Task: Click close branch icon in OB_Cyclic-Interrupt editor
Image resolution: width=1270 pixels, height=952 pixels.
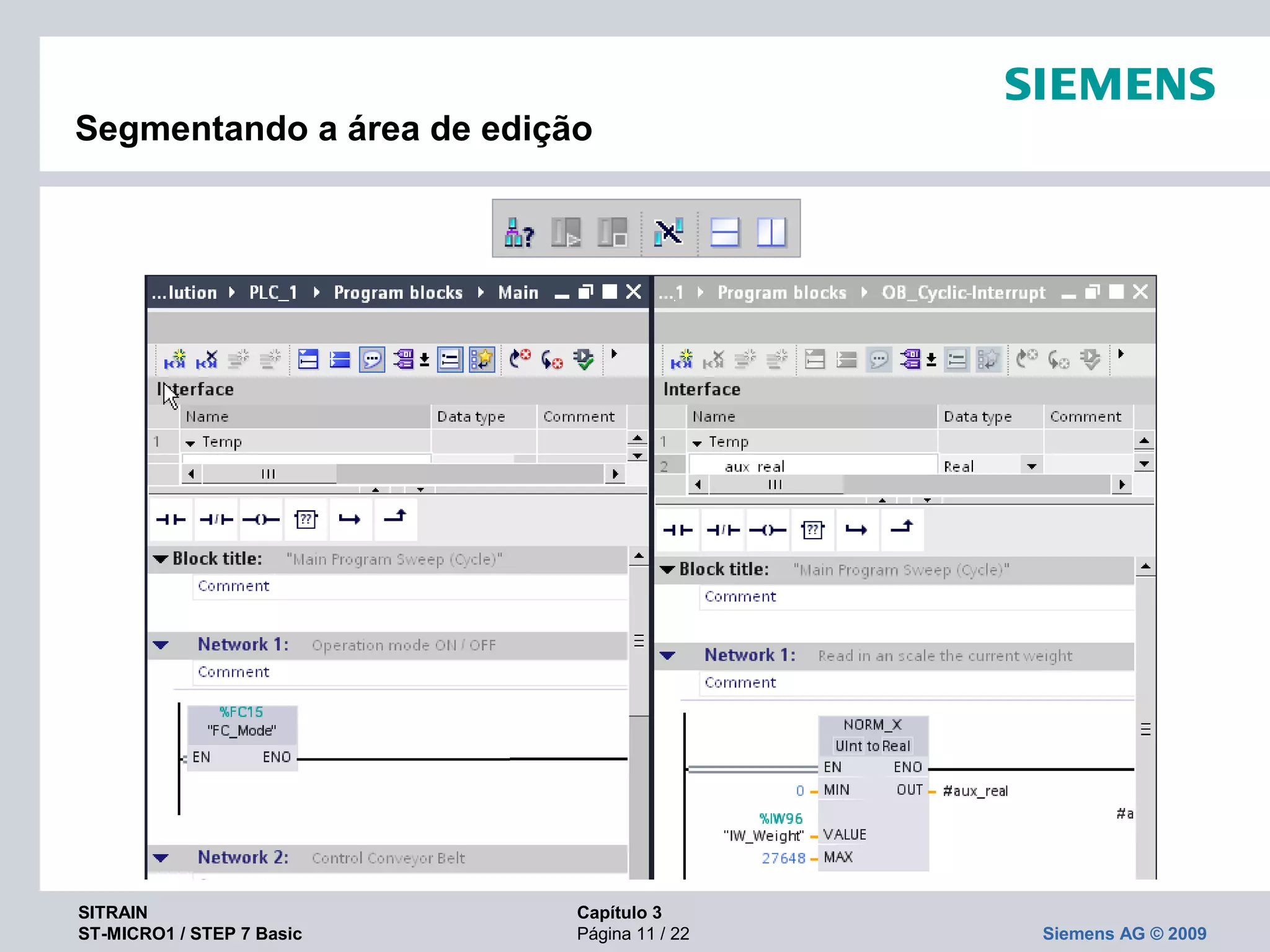Action: [x=902, y=530]
